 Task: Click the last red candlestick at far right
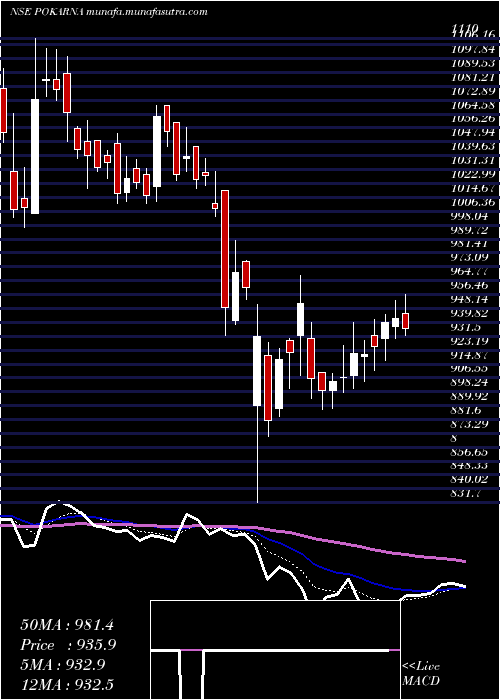tap(406, 321)
